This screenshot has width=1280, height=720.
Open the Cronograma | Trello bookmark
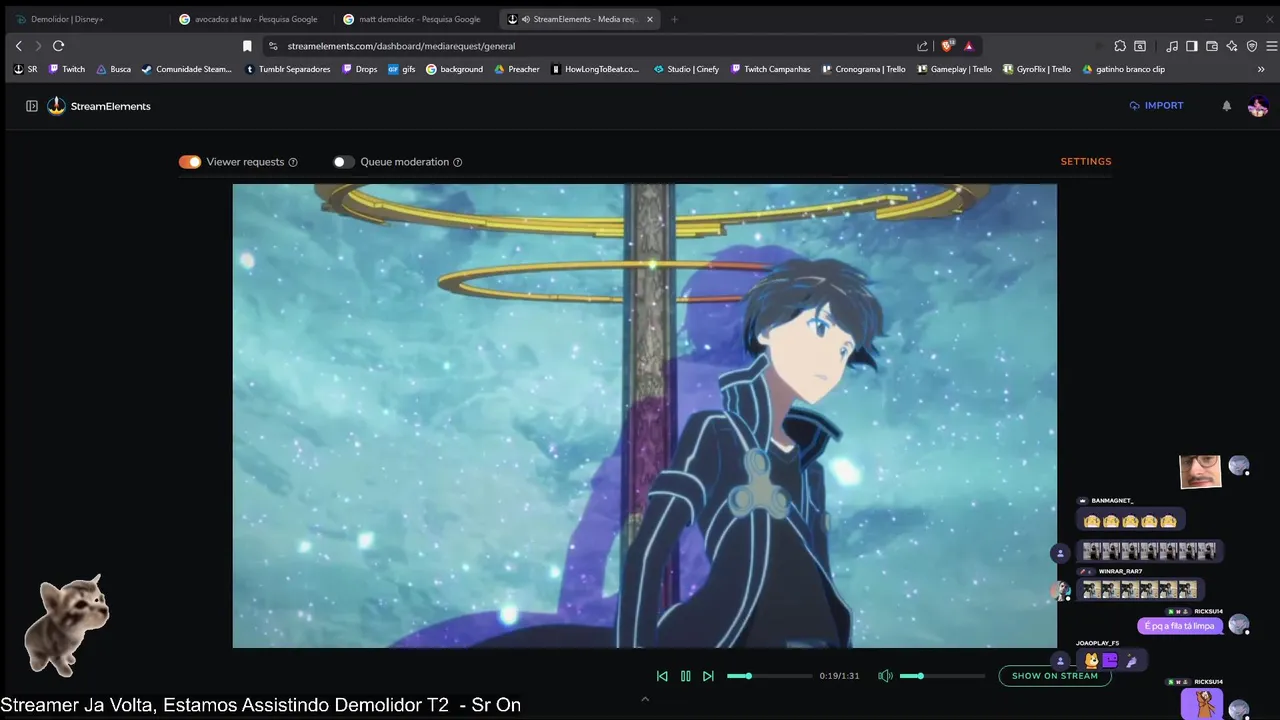click(863, 69)
